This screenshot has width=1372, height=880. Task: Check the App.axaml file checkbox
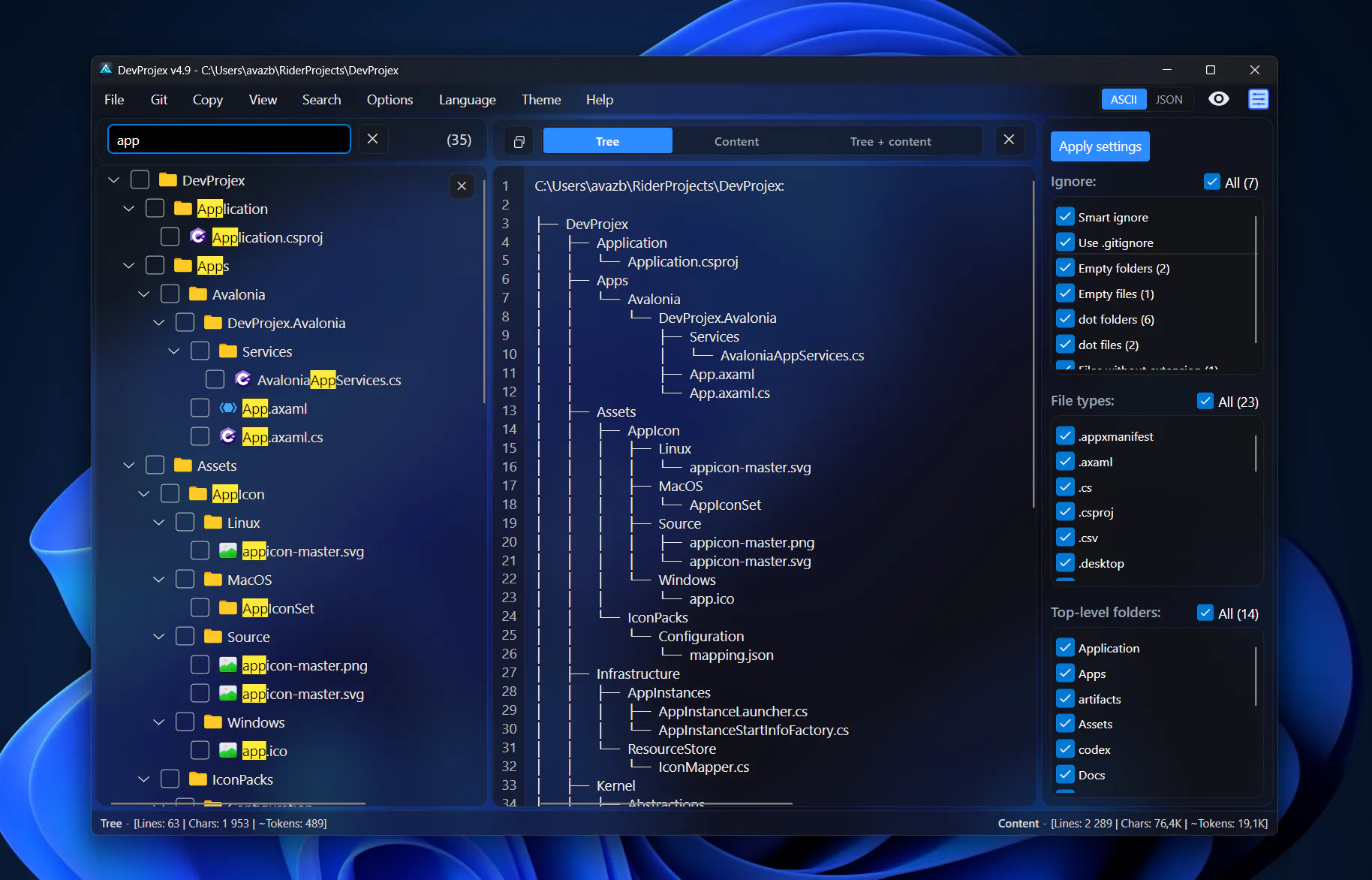200,408
